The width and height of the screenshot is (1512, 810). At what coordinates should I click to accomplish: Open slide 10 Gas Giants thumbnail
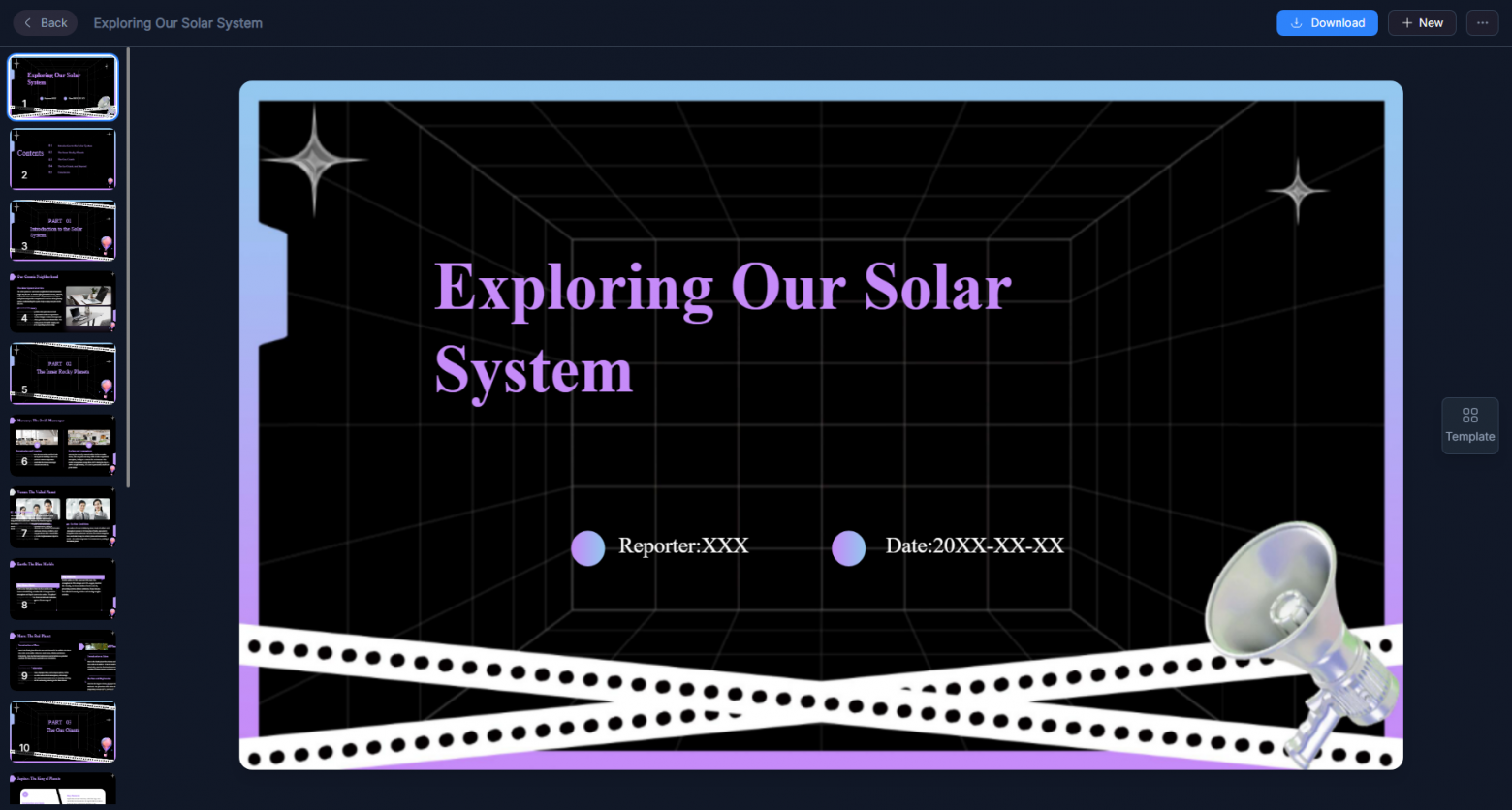click(x=63, y=732)
